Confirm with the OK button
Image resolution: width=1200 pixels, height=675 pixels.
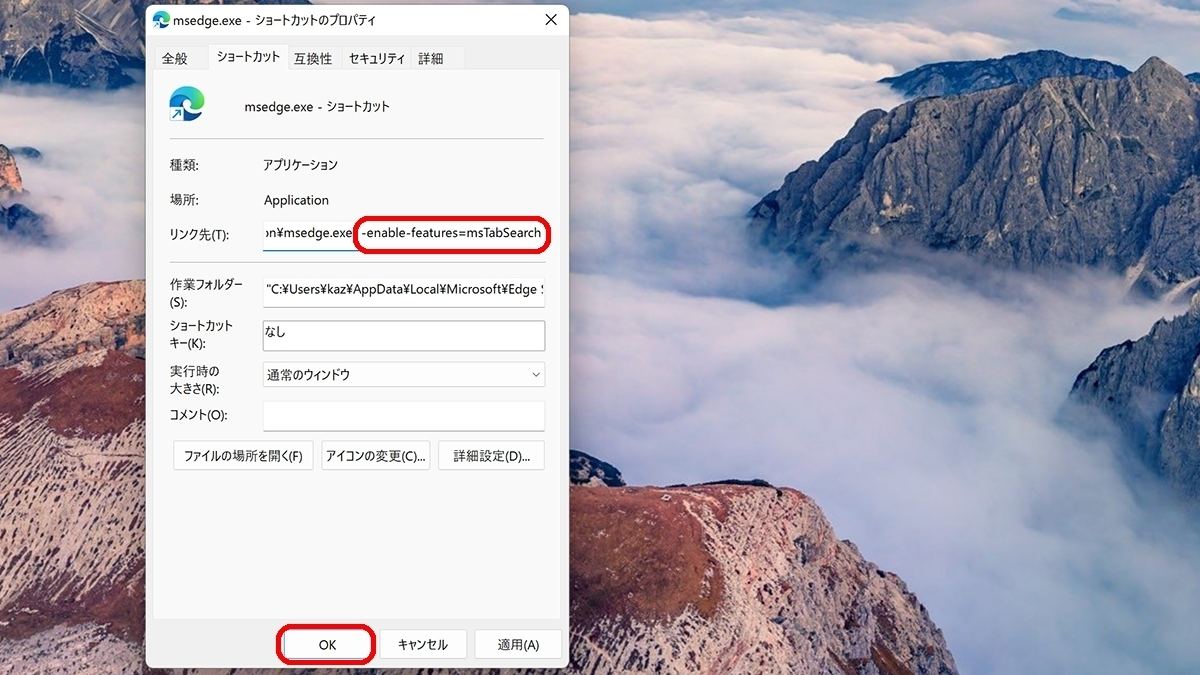[x=327, y=644]
